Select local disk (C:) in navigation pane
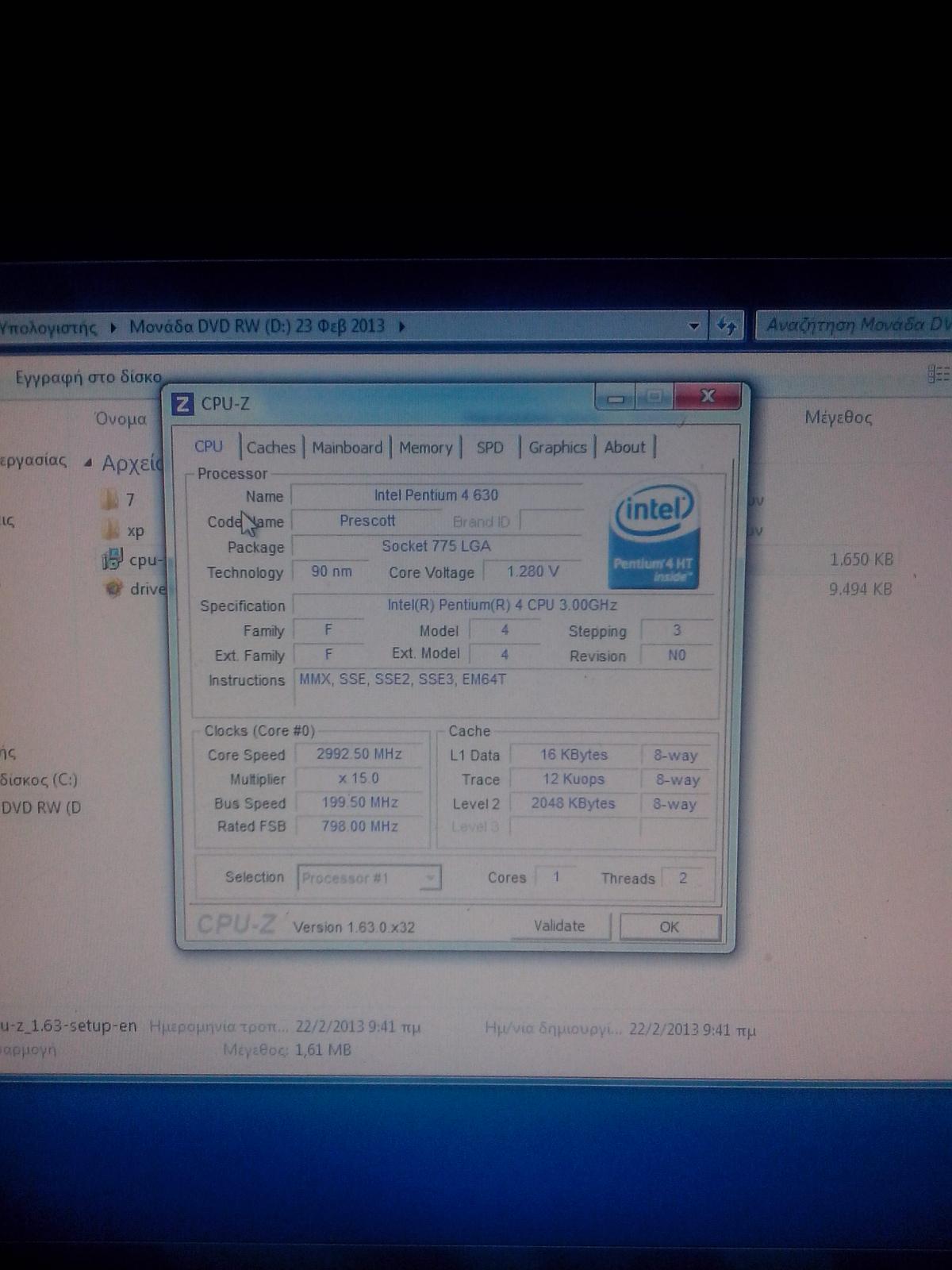 click(40, 779)
